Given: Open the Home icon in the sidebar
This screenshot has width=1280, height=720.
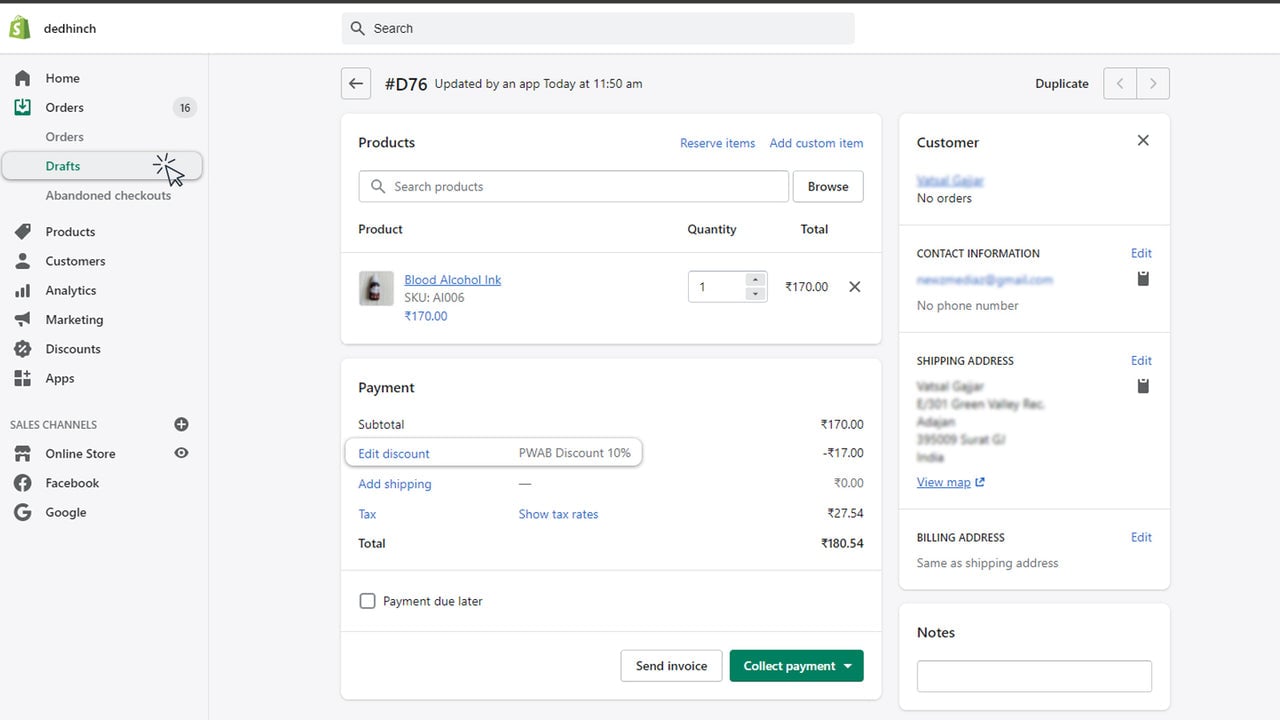Looking at the screenshot, I should click(x=23, y=78).
